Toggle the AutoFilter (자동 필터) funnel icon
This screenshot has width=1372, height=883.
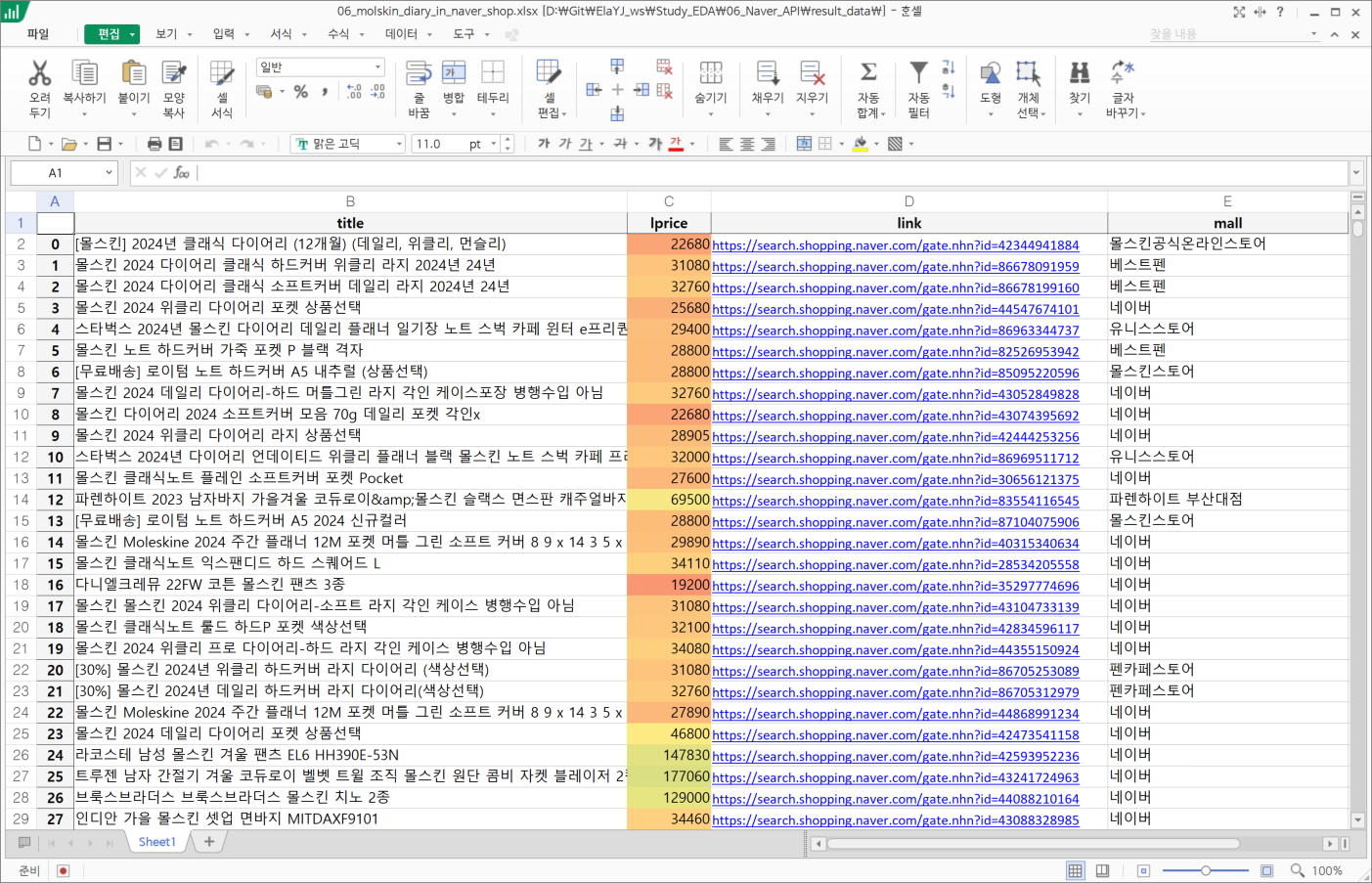click(x=918, y=72)
